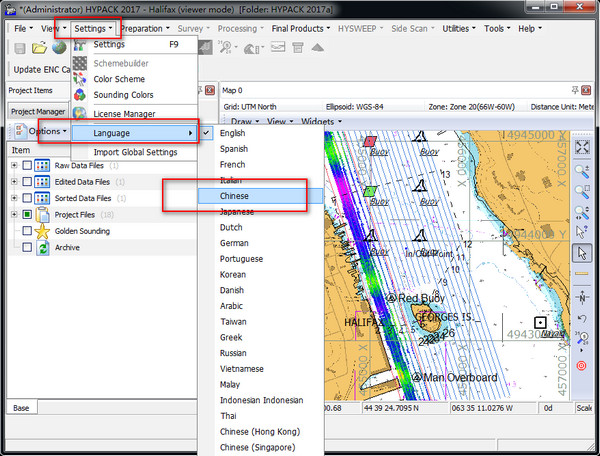Toggle the Sorted Data Files checkbox
The width and height of the screenshot is (600, 456).
[x=27, y=198]
